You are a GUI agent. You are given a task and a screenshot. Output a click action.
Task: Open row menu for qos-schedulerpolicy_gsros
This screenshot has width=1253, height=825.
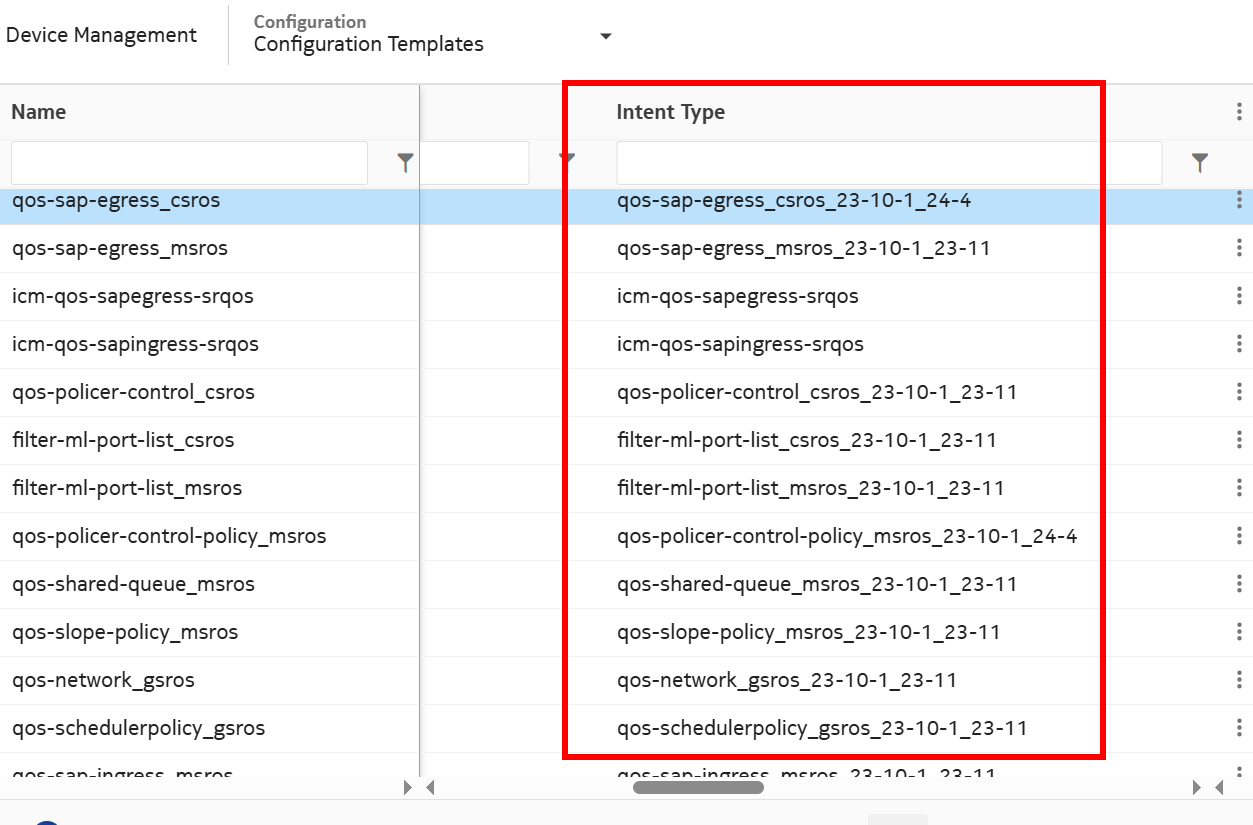coord(1239,728)
